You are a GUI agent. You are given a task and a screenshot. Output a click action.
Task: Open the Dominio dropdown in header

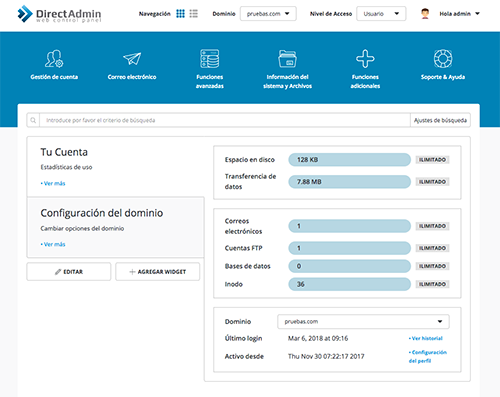268,14
